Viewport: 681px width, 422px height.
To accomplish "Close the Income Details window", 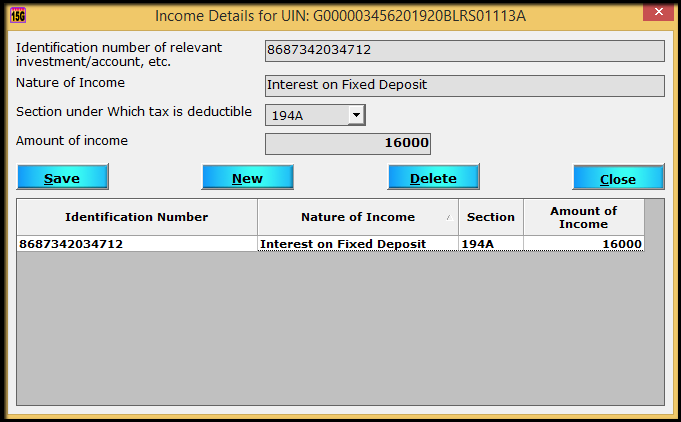I will click(658, 12).
